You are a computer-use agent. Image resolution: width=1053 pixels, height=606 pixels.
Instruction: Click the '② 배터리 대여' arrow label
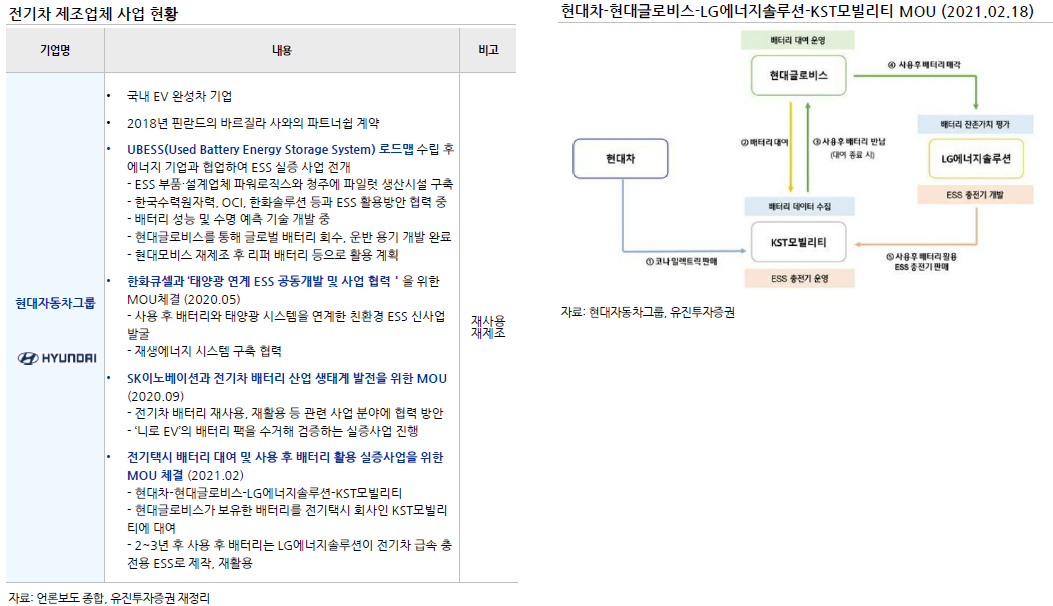pyautogui.click(x=764, y=142)
